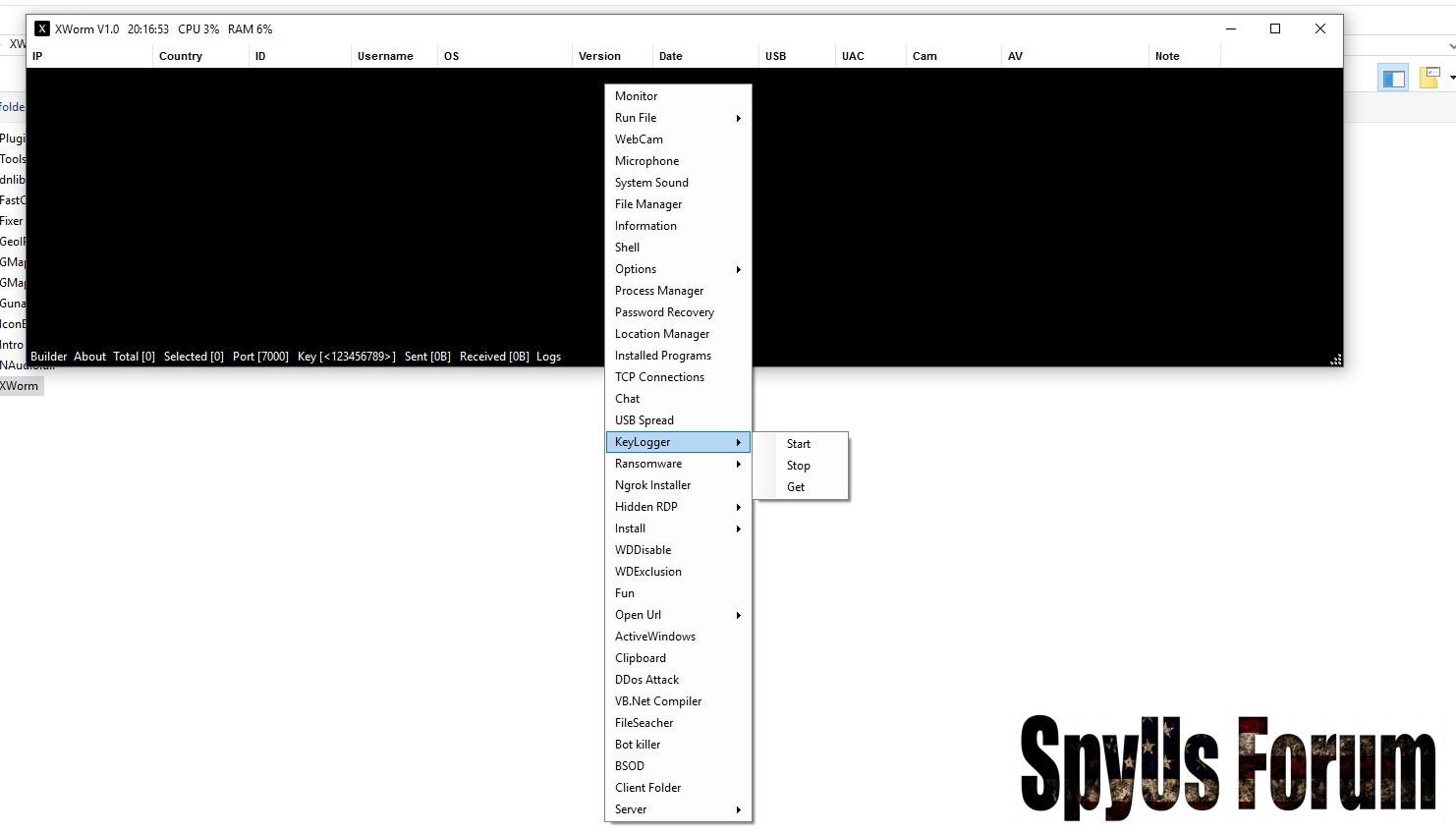Viewport: 1456px width, 834px height.
Task: Click About in the status bar
Action: pyautogui.click(x=89, y=357)
